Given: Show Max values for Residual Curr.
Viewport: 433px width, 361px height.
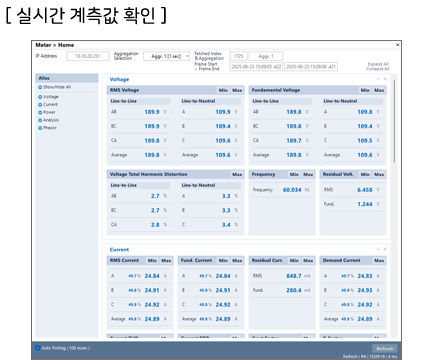Looking at the screenshot, I should tap(308, 260).
